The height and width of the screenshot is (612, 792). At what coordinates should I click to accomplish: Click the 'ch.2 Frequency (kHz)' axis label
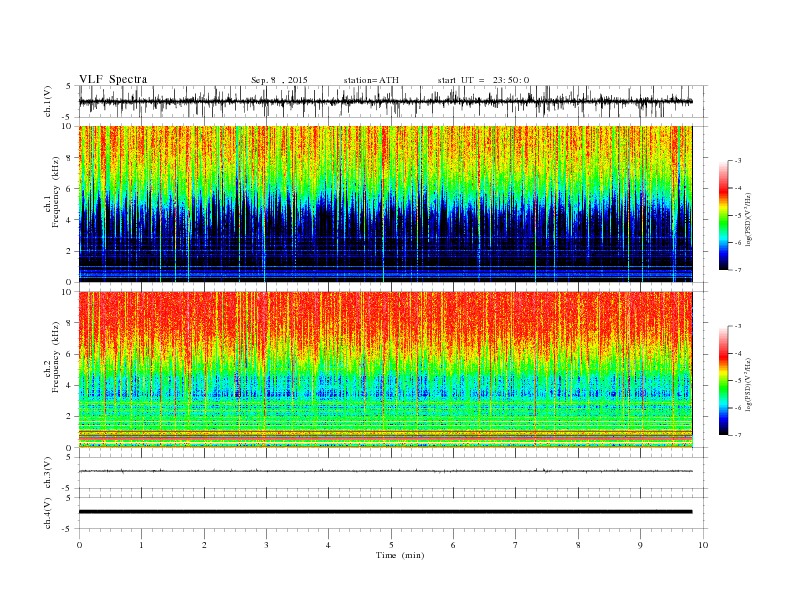[52, 356]
